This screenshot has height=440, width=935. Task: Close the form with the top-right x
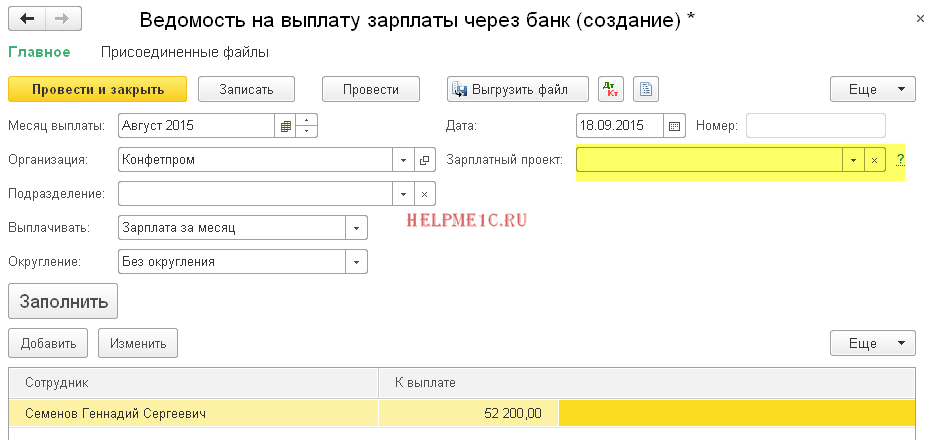(920, 19)
